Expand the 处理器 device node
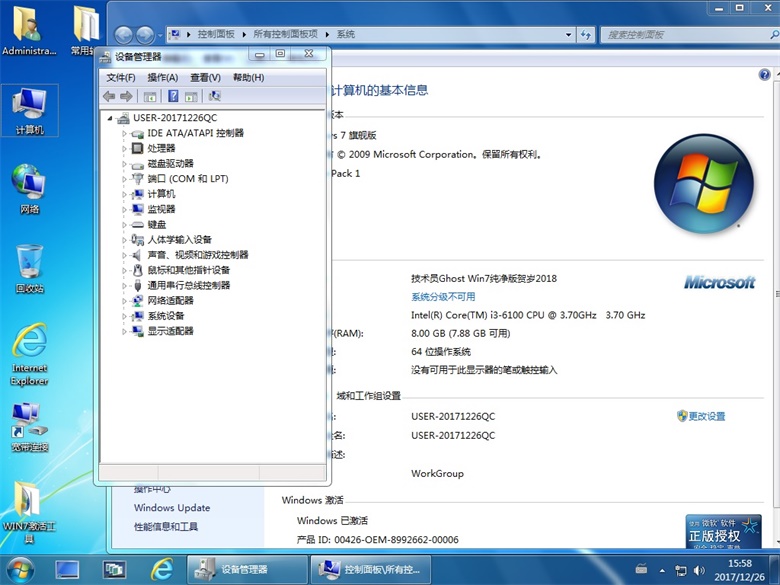The image size is (780, 585). click(x=125, y=148)
